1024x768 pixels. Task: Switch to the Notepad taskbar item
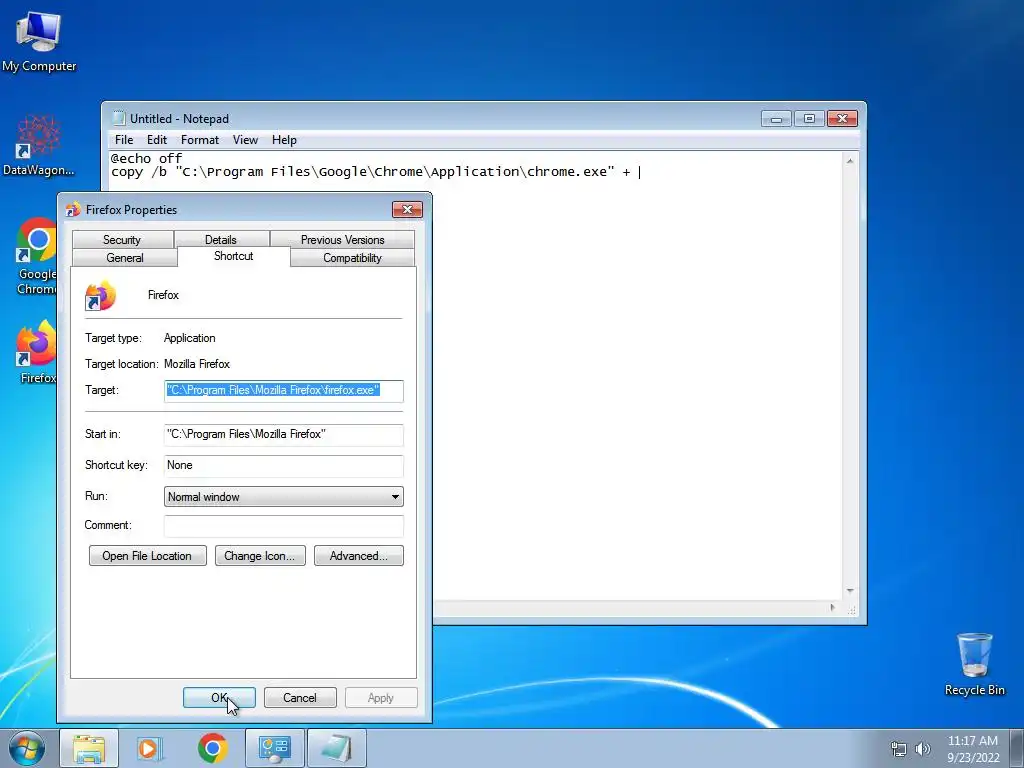click(x=336, y=748)
